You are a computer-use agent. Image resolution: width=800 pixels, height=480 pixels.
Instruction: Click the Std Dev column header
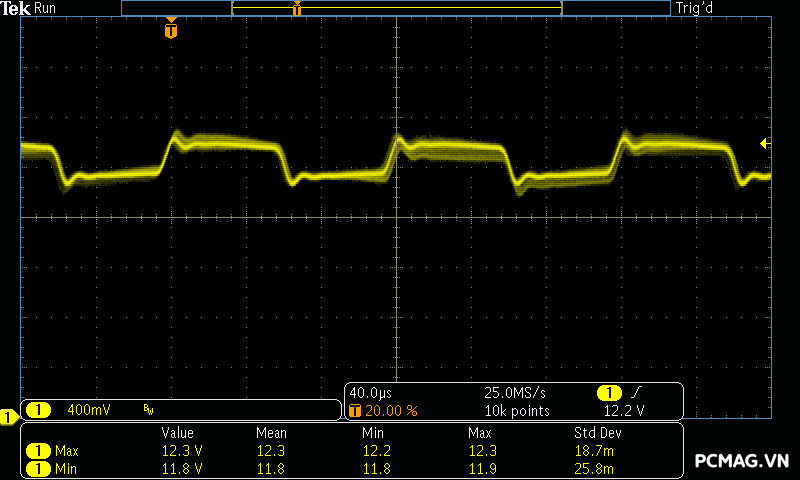pos(597,433)
